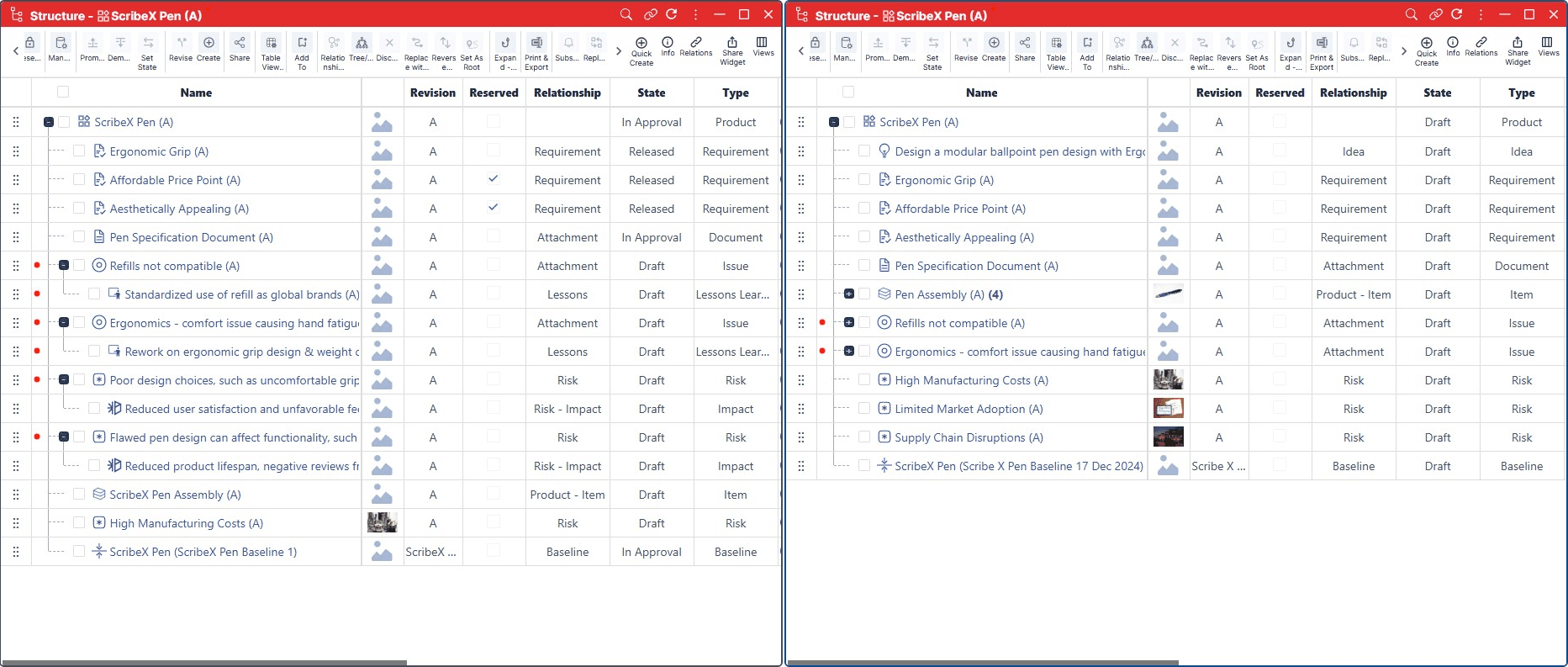
Task: Collapse Refills not compatible node in left window
Action: coord(64,266)
